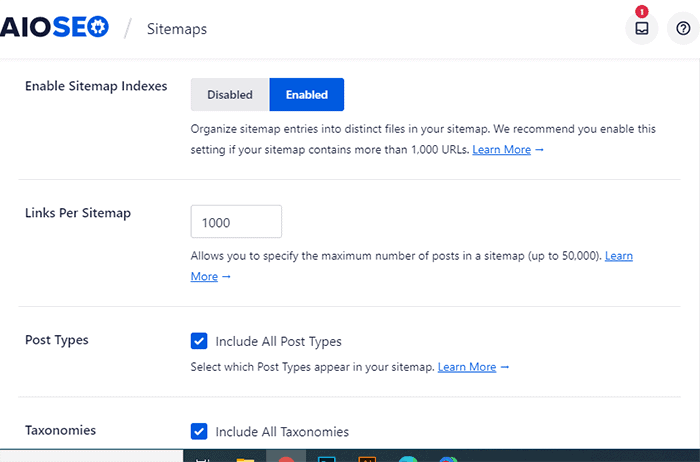Open the notifications inbox icon
The width and height of the screenshot is (700, 462).
pos(641,29)
